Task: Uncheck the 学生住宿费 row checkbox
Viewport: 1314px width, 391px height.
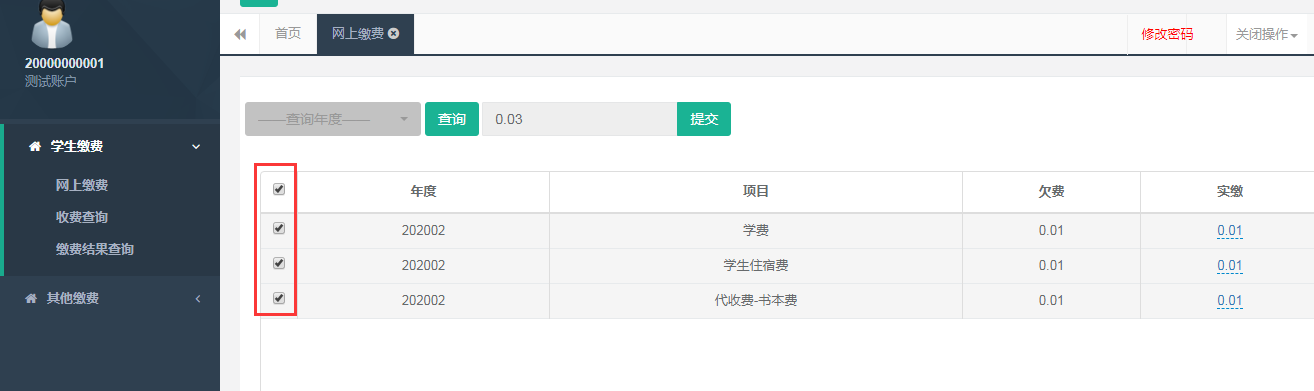Action: (x=279, y=263)
